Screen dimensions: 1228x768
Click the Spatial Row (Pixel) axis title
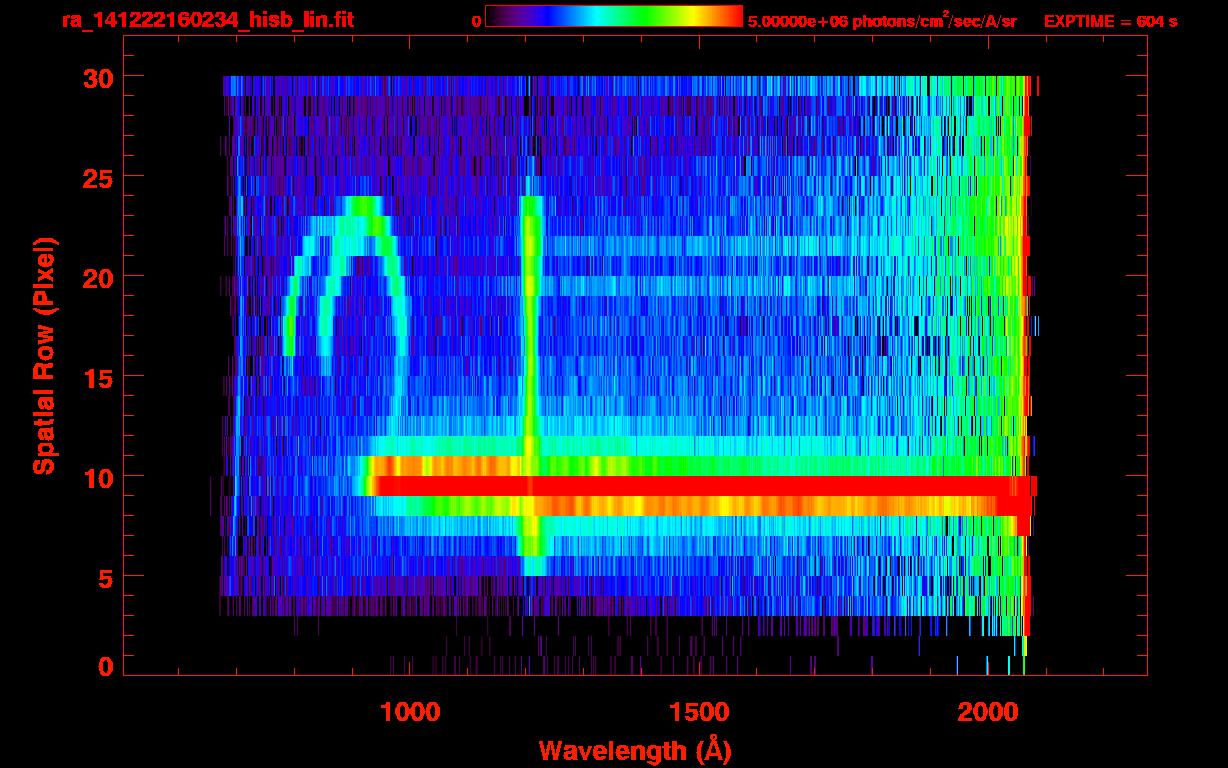pyautogui.click(x=43, y=356)
